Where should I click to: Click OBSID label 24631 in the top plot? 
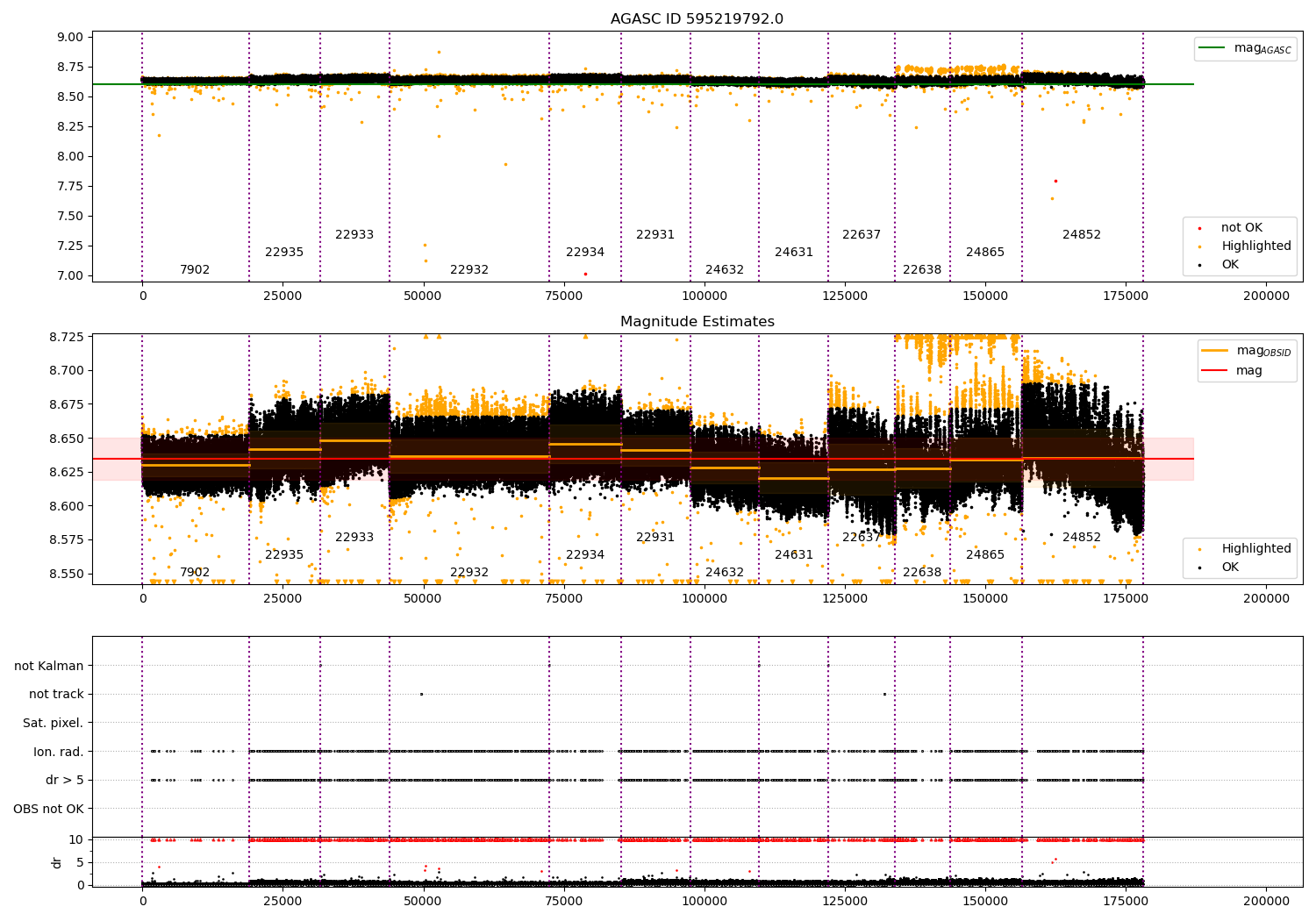794,253
